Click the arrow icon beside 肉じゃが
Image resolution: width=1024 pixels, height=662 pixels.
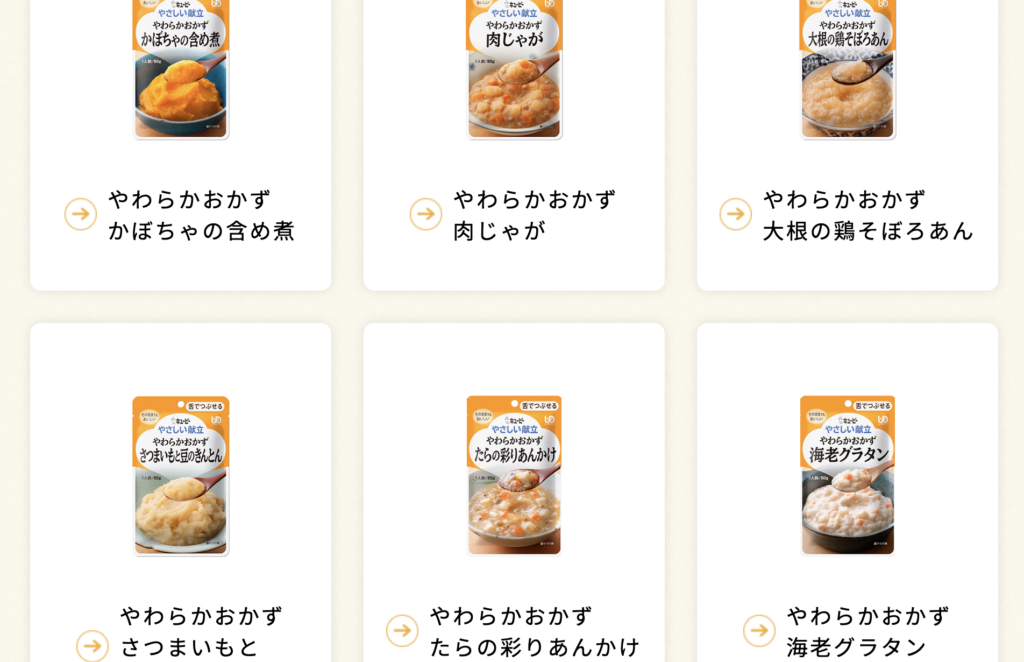[426, 214]
